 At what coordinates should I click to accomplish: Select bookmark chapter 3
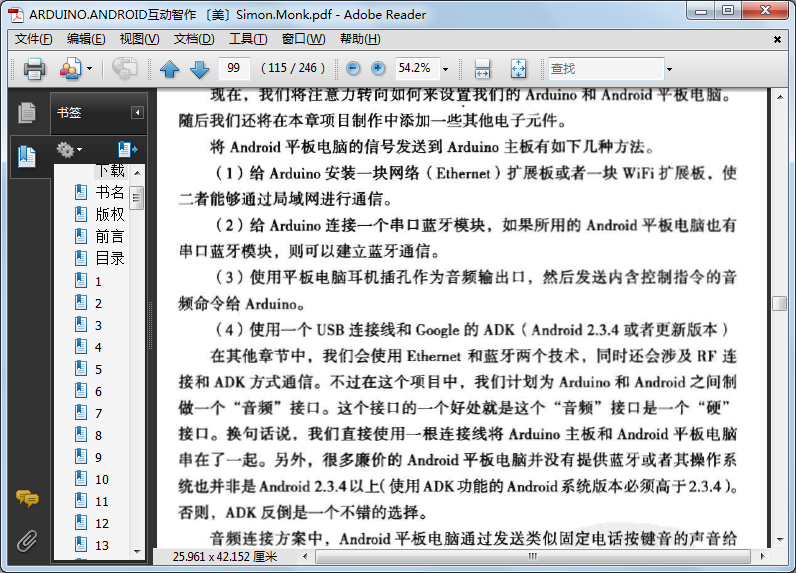point(98,325)
